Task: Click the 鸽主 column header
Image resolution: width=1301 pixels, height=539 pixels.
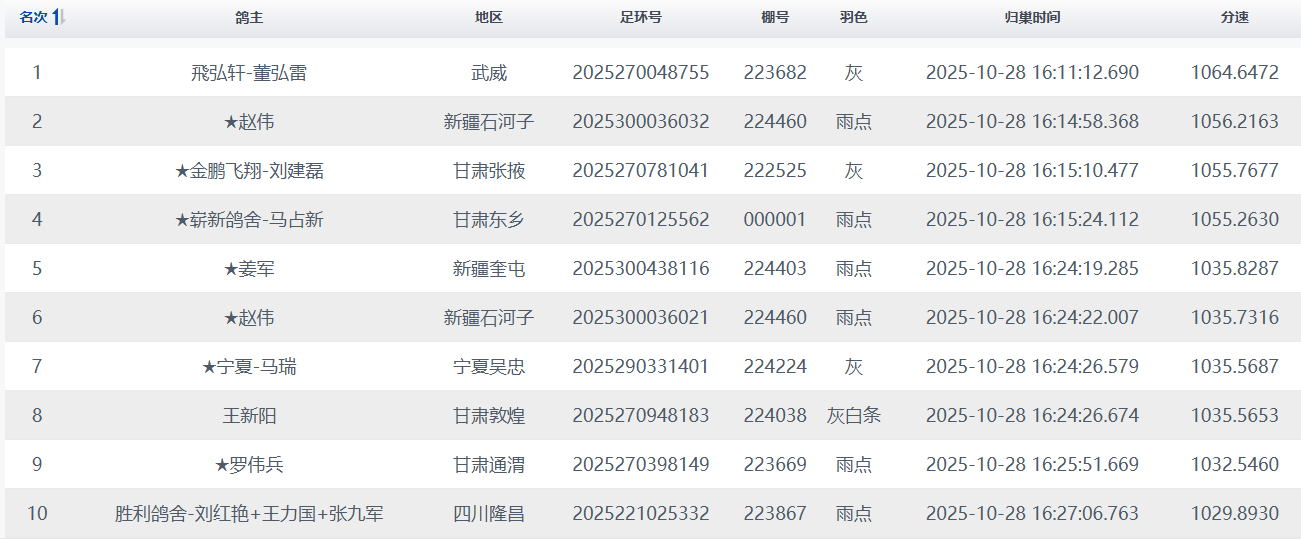Action: [x=249, y=18]
